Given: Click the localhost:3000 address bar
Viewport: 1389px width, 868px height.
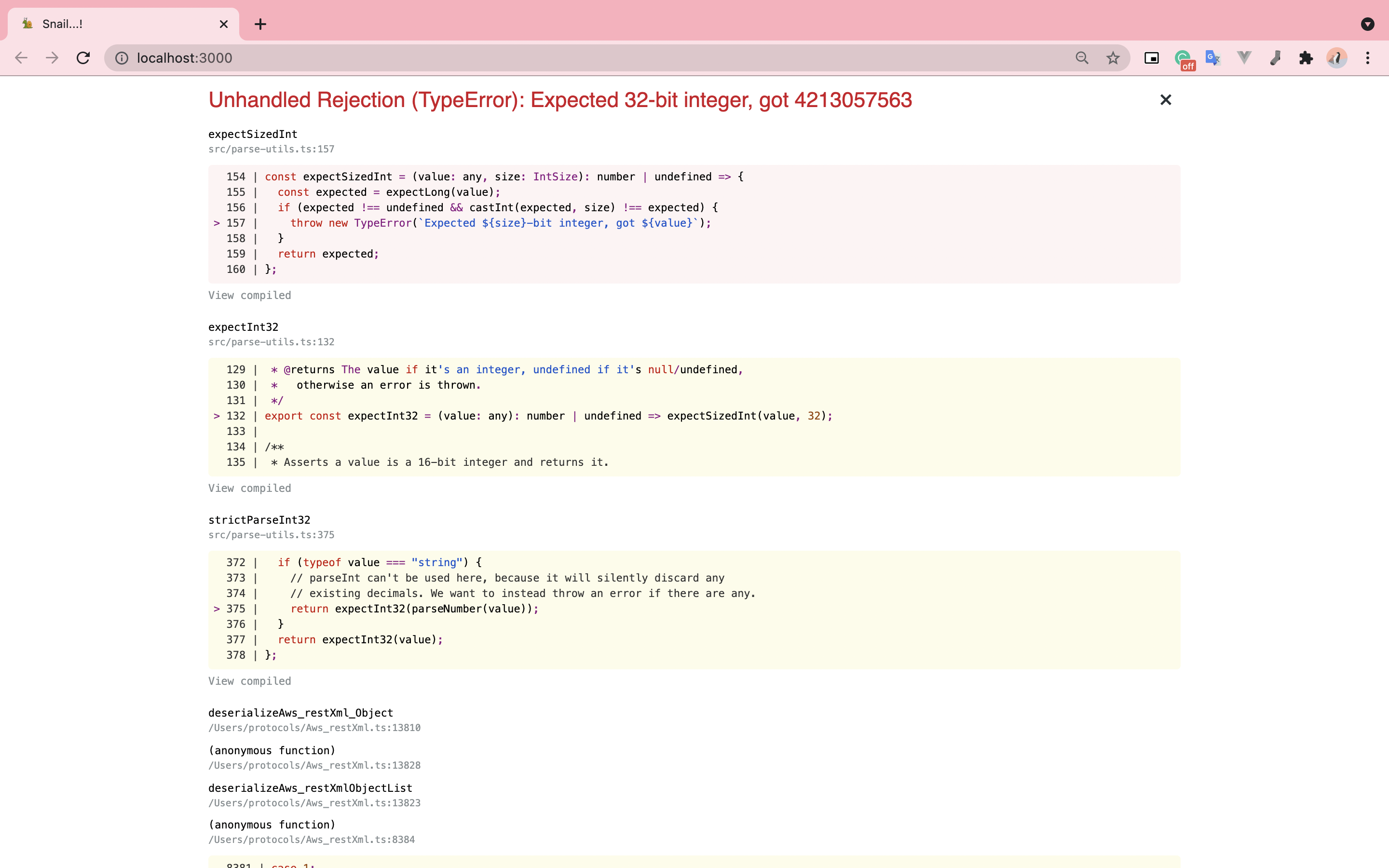Looking at the screenshot, I should tap(574, 58).
